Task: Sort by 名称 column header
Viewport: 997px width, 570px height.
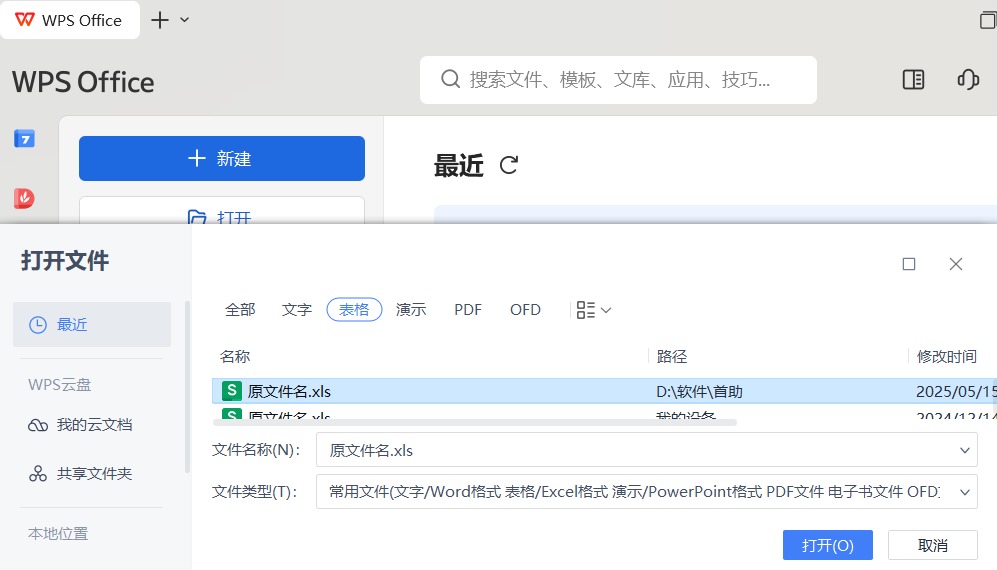Action: [235, 356]
